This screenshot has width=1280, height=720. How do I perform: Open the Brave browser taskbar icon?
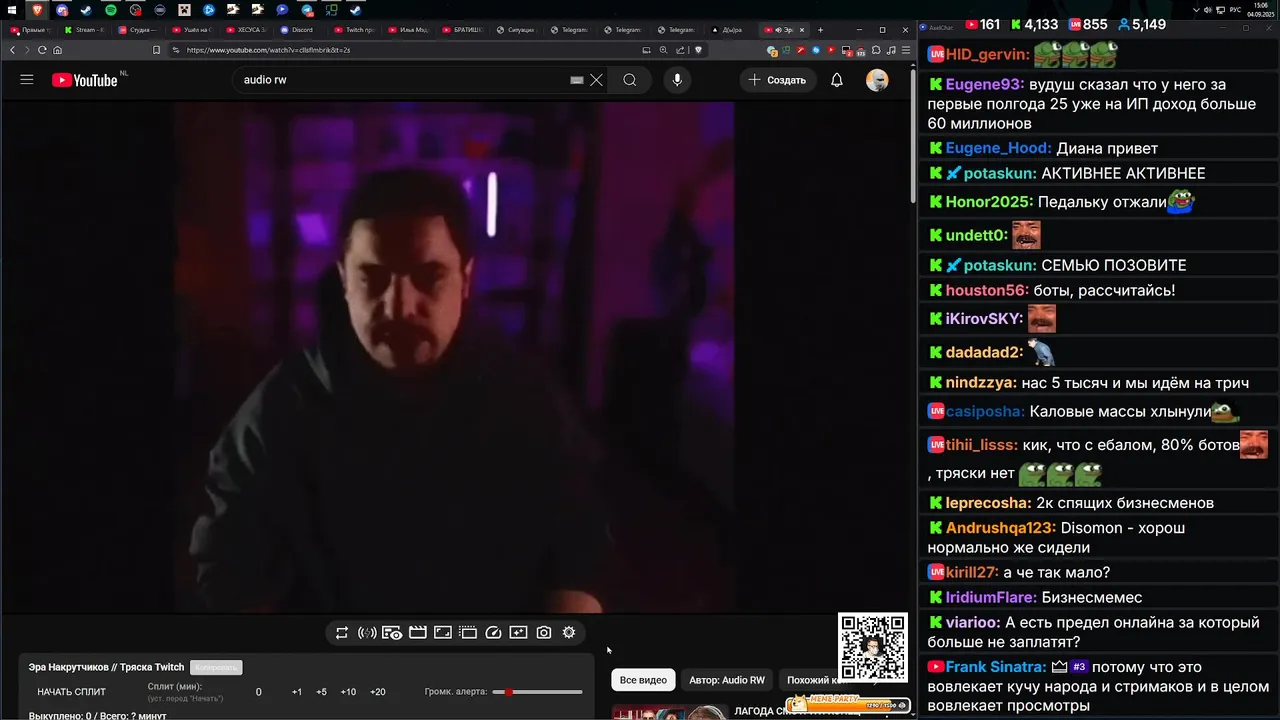click(37, 10)
